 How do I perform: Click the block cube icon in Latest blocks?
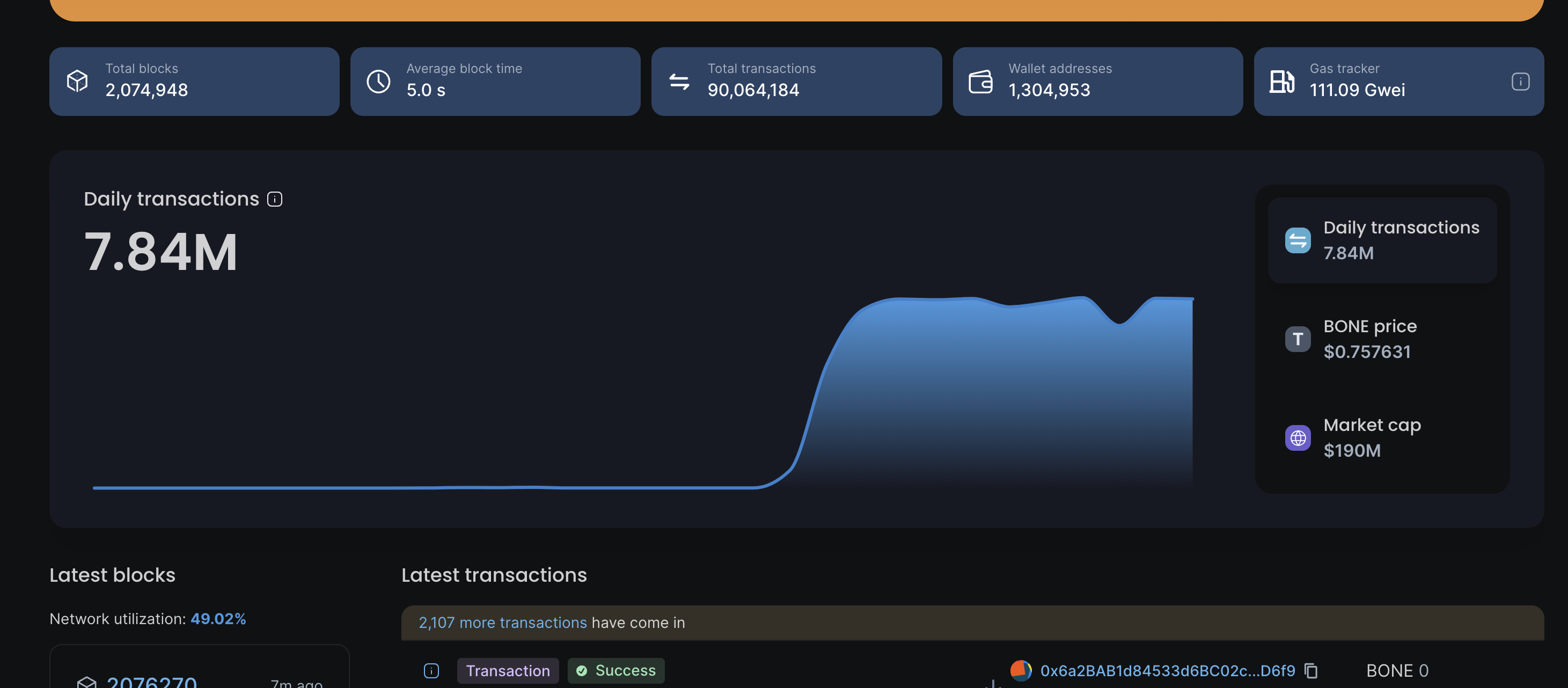87,682
